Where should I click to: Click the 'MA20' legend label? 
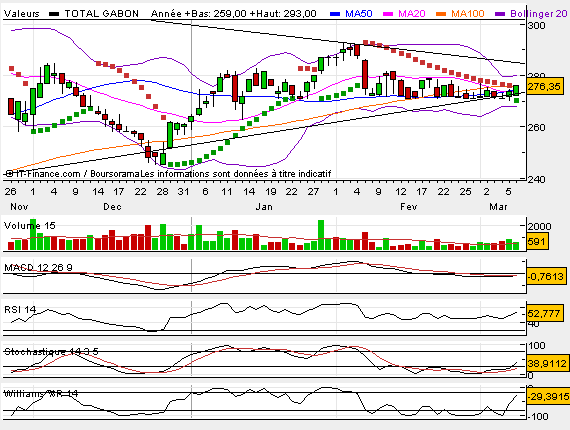(412, 14)
